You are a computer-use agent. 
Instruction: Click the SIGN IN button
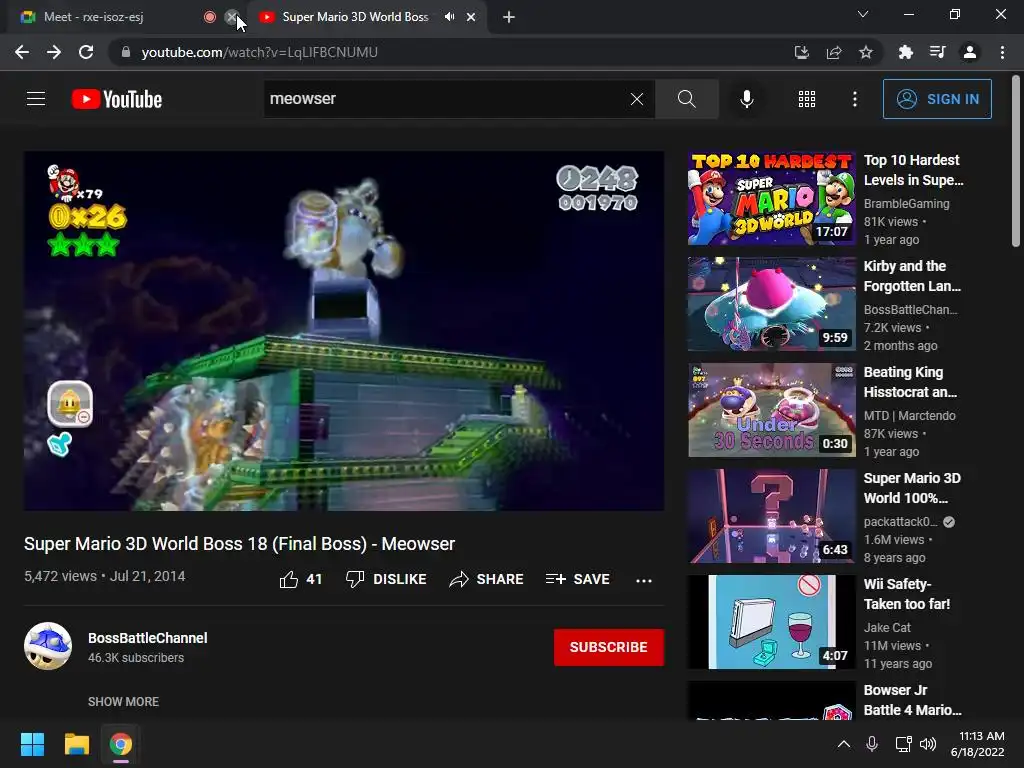937,99
